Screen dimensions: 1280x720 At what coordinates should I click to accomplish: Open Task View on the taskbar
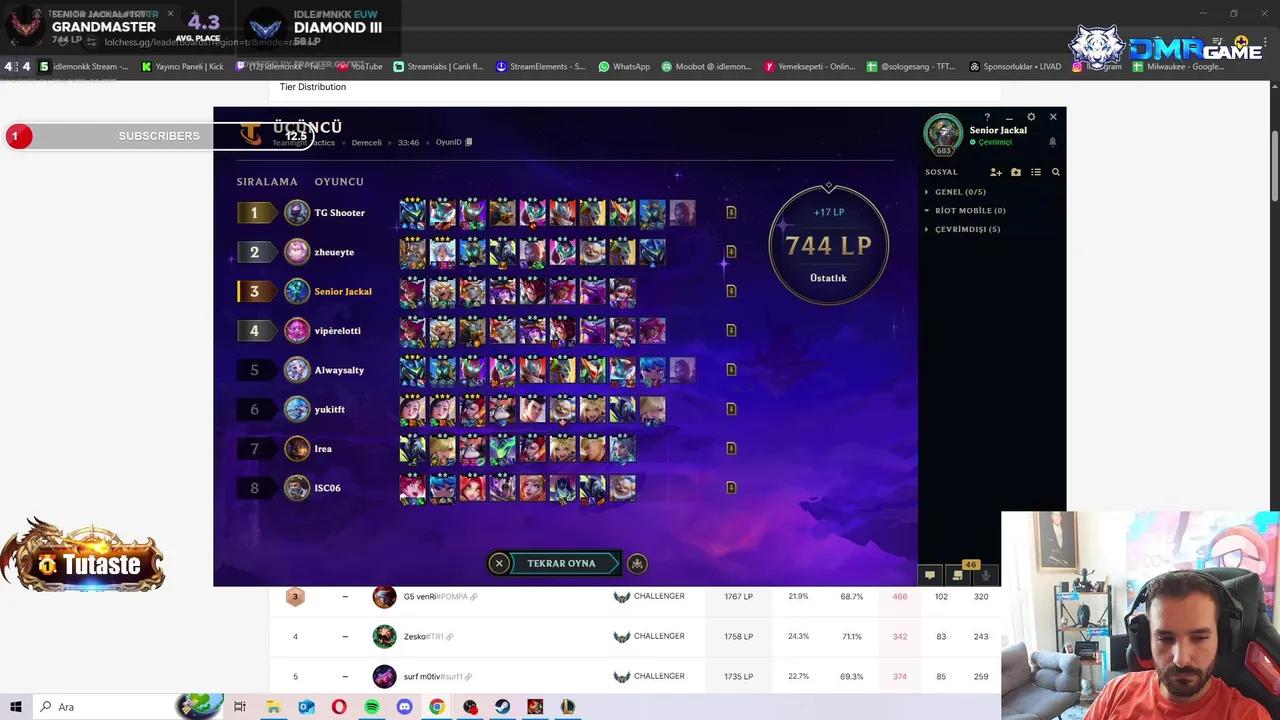[x=240, y=707]
